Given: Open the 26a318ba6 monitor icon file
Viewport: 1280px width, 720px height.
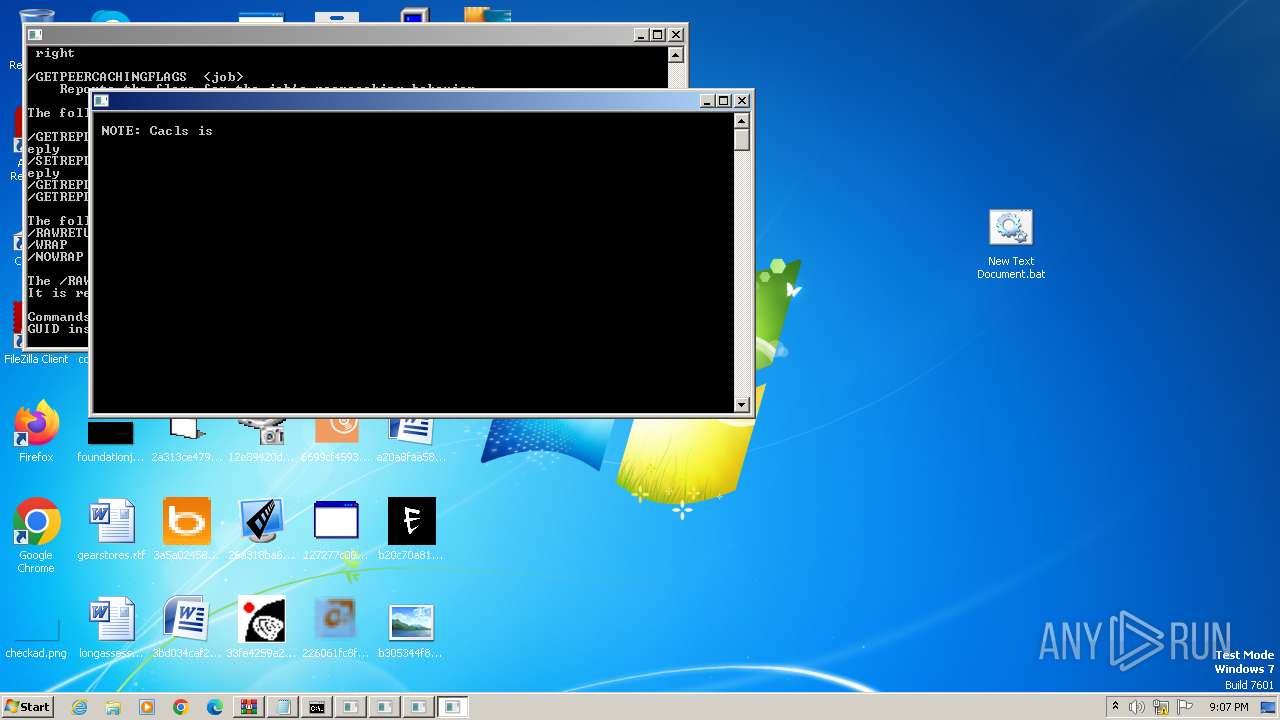Looking at the screenshot, I should click(x=262, y=529).
